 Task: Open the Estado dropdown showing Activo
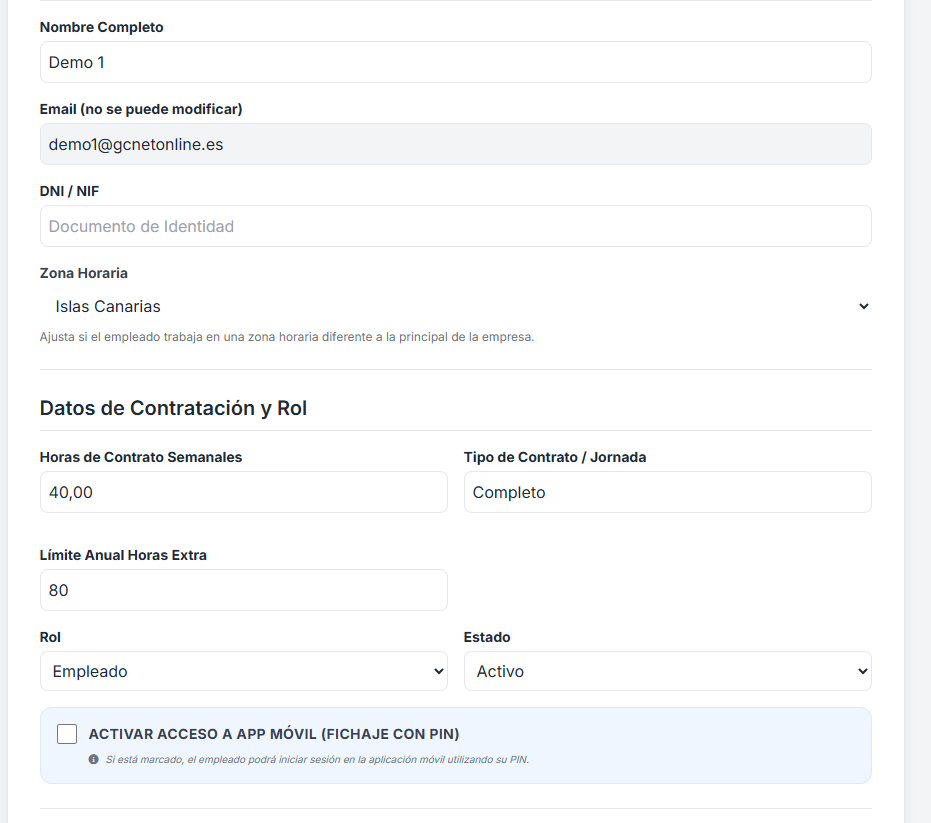[667, 672]
